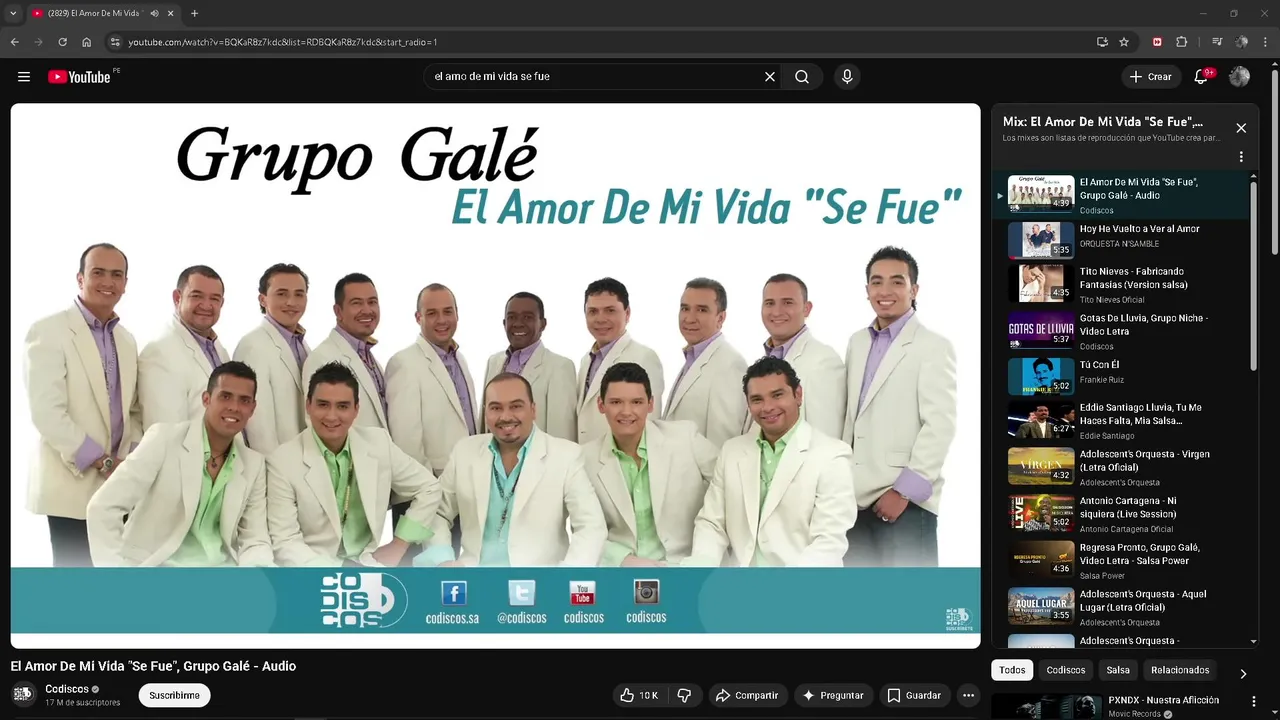Open the Codiscos subscribe watermark on video
This screenshot has width=1280, height=720.
[958, 619]
